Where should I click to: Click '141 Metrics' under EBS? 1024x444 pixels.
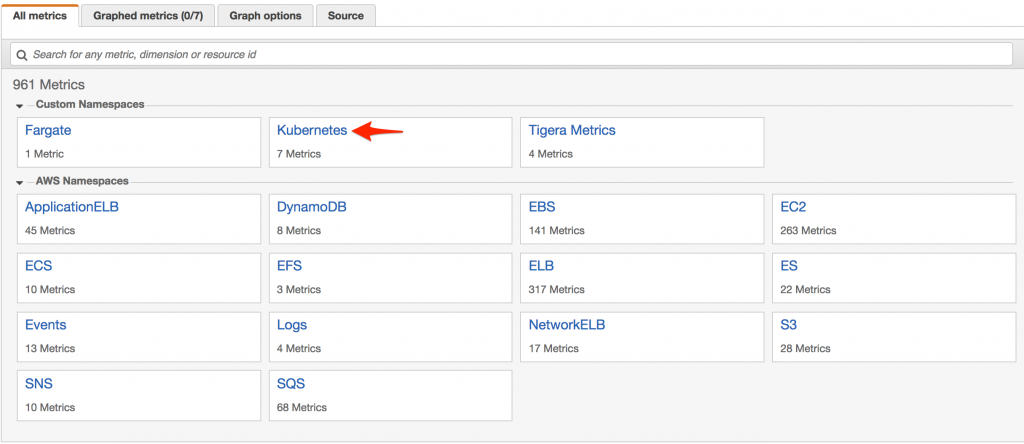tap(556, 230)
